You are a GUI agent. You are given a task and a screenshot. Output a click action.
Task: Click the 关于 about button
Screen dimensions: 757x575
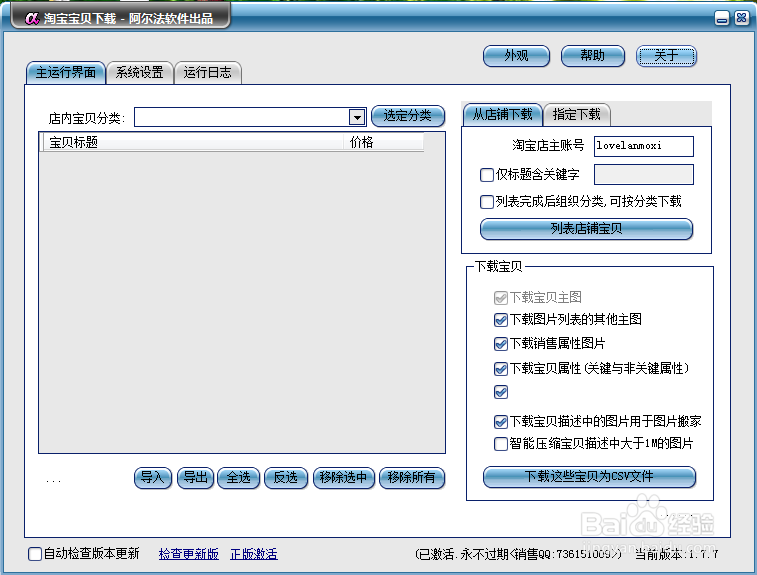pos(666,56)
